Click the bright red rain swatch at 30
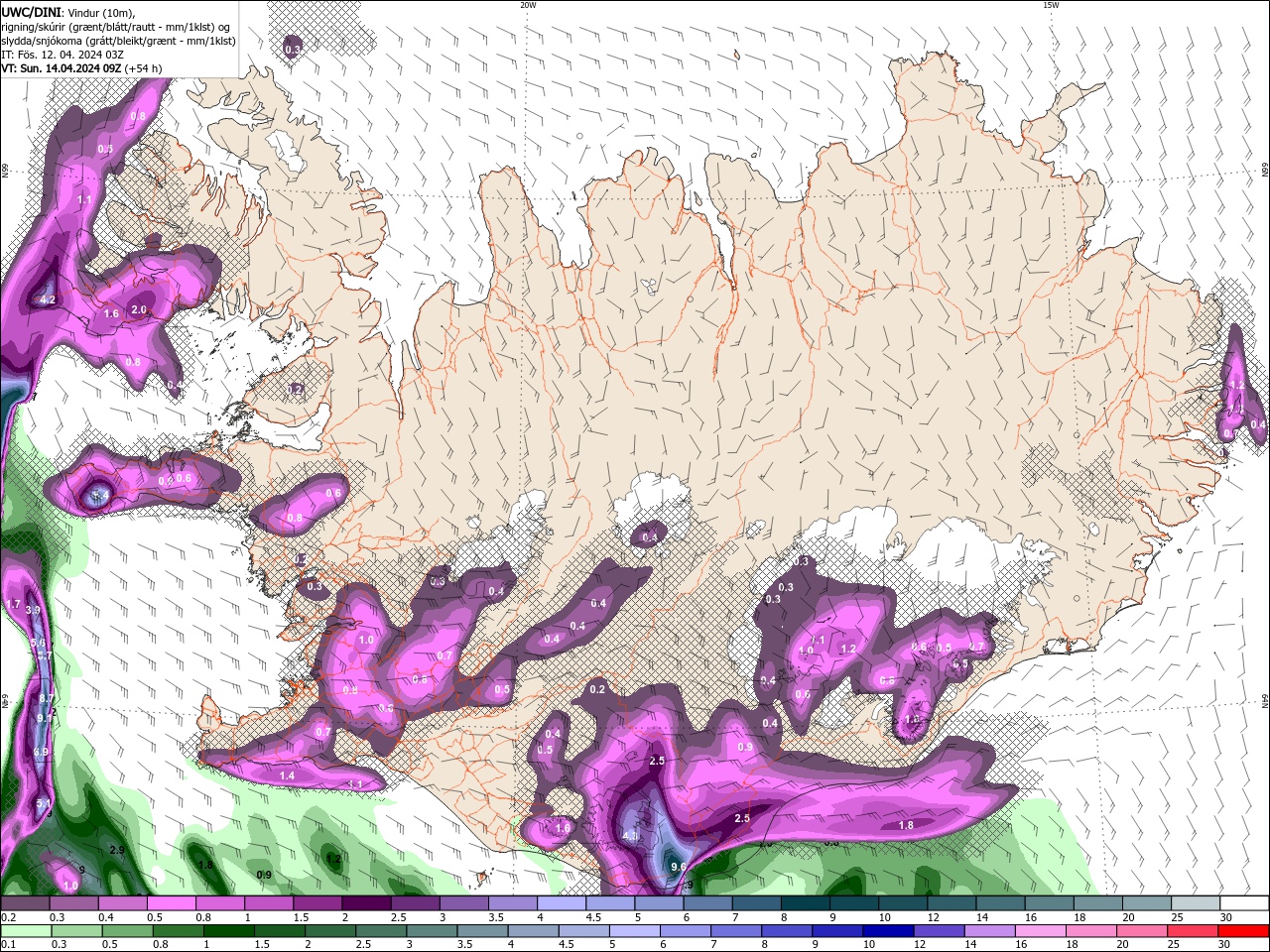This screenshot has width=1270, height=952. 1243,931
